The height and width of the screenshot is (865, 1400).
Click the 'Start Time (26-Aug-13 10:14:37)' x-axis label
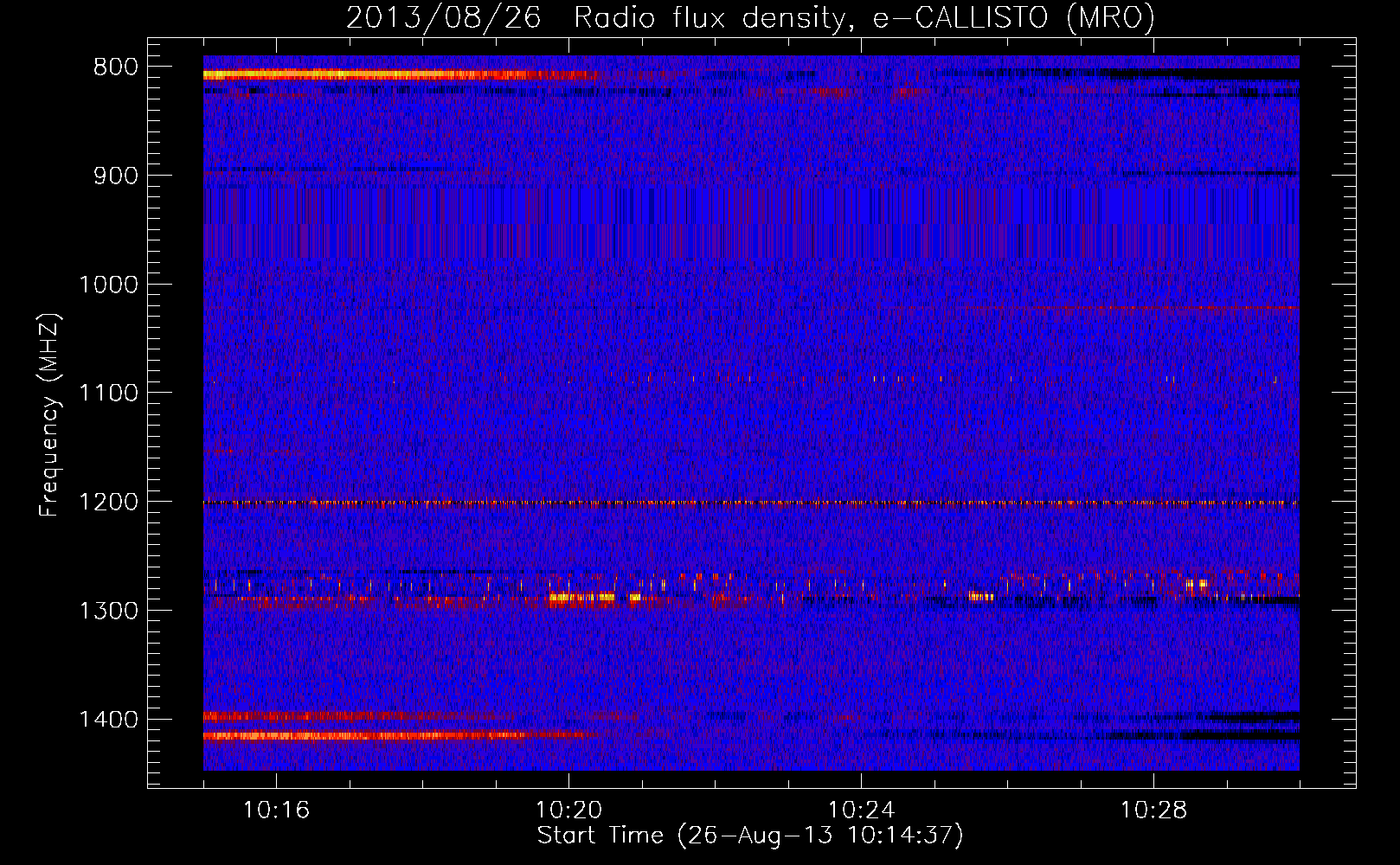[x=749, y=836]
